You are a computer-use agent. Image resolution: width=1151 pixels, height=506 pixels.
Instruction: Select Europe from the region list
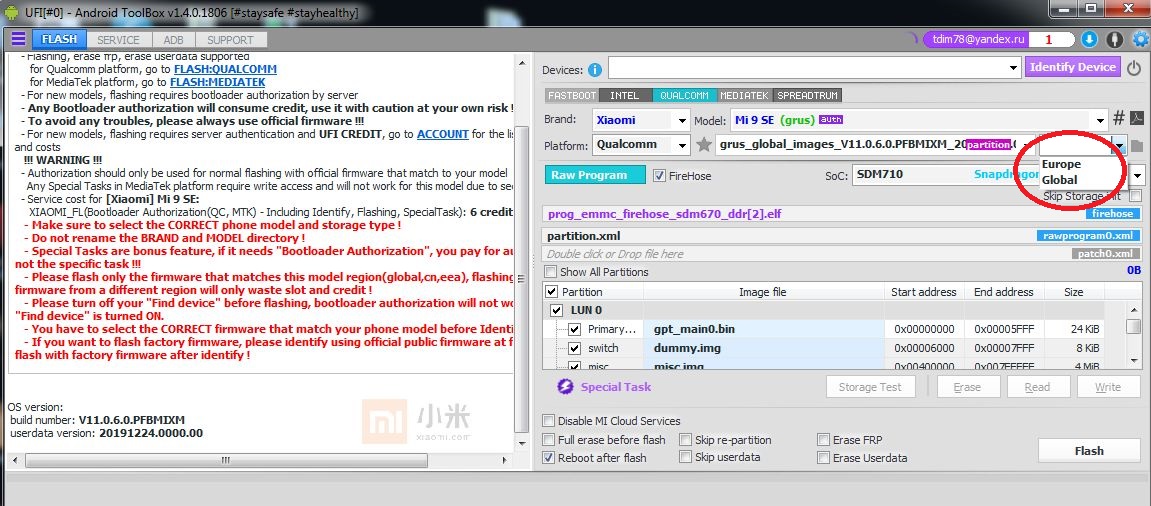(x=1061, y=164)
